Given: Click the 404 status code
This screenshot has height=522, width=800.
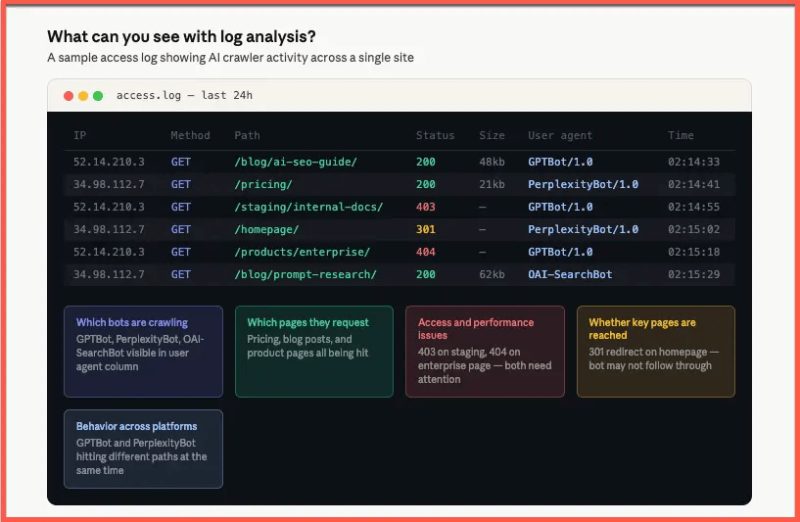Looking at the screenshot, I should pos(426,252).
